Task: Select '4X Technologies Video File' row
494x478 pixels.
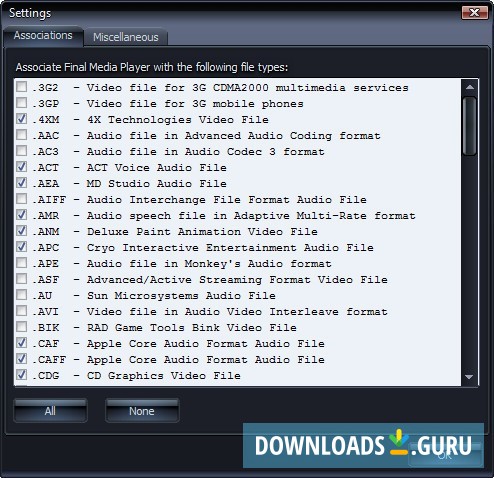Action: click(x=178, y=120)
